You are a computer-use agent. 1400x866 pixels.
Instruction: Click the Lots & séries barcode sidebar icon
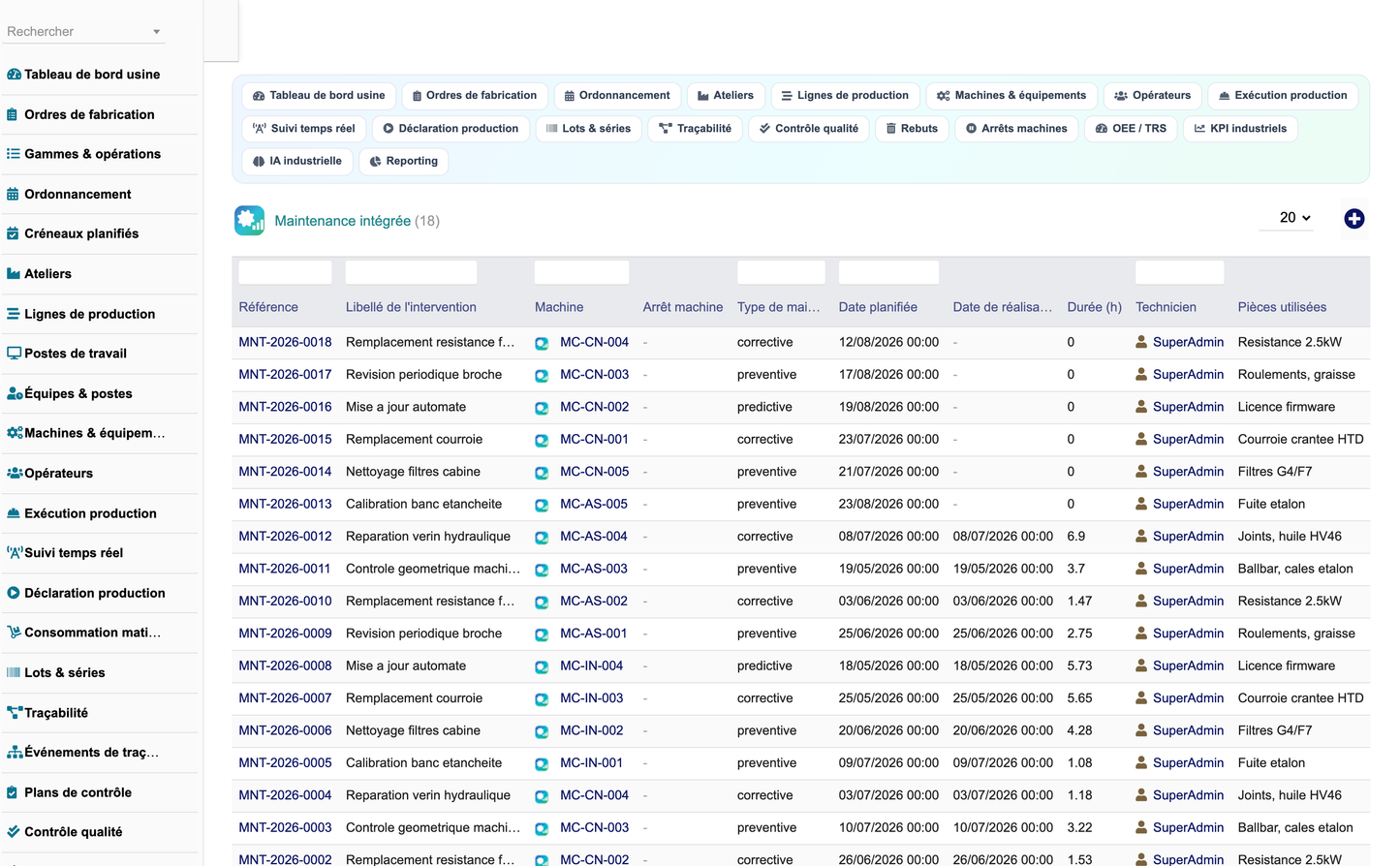pyautogui.click(x=14, y=672)
